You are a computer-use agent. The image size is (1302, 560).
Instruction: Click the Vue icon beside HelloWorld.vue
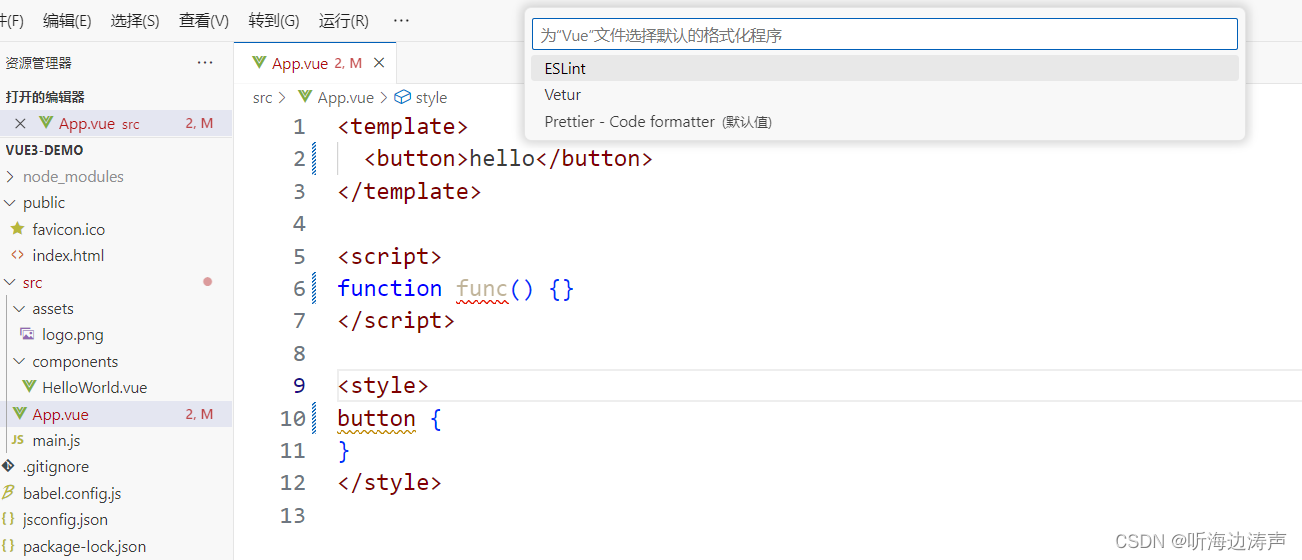tap(27, 387)
